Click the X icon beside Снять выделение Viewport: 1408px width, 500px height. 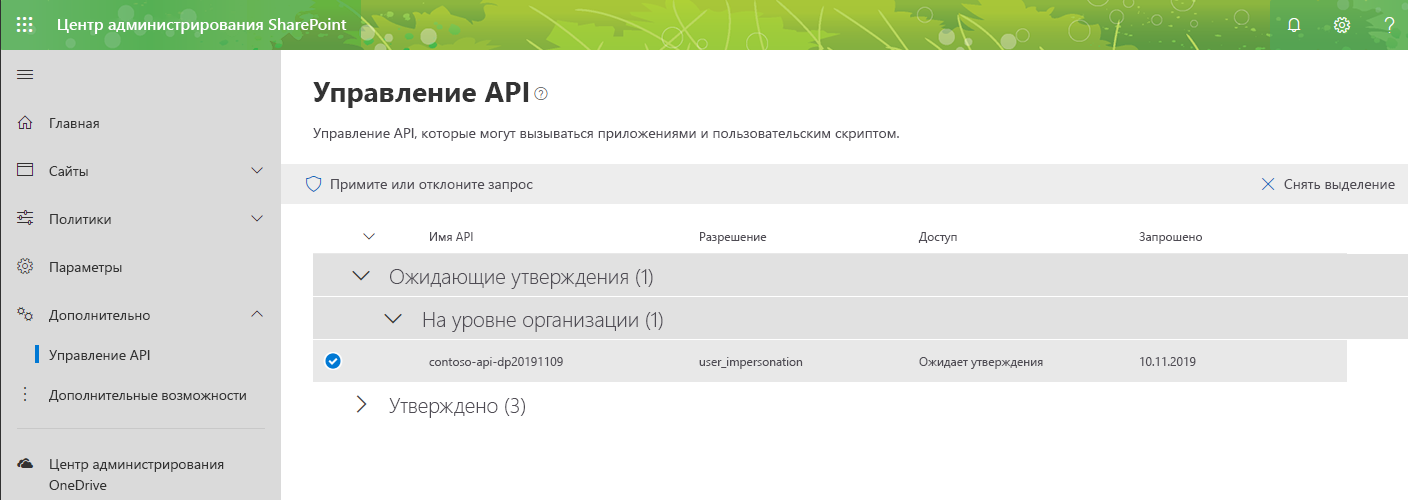pyautogui.click(x=1268, y=184)
